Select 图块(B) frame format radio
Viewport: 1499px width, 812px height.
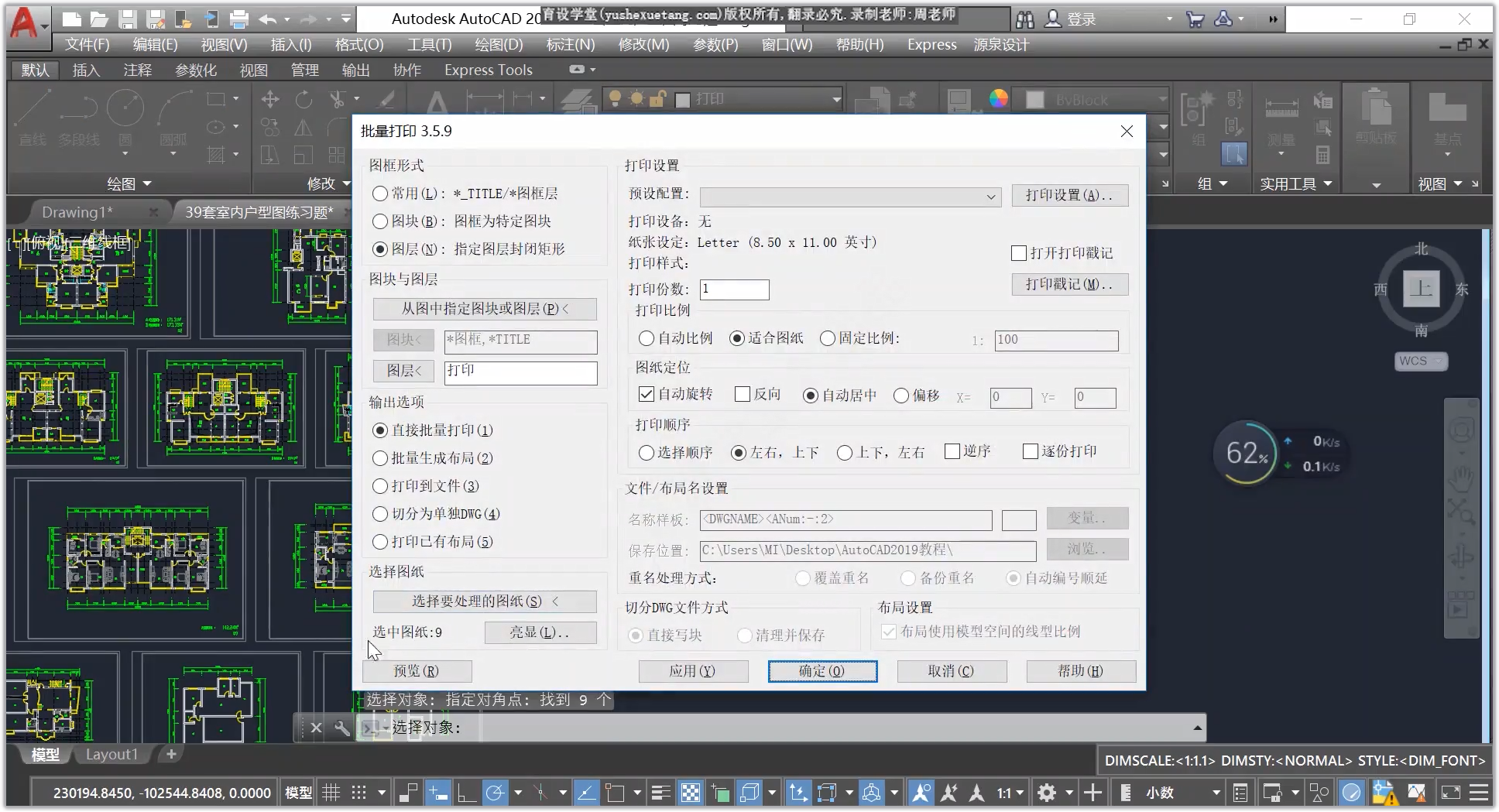coord(380,221)
